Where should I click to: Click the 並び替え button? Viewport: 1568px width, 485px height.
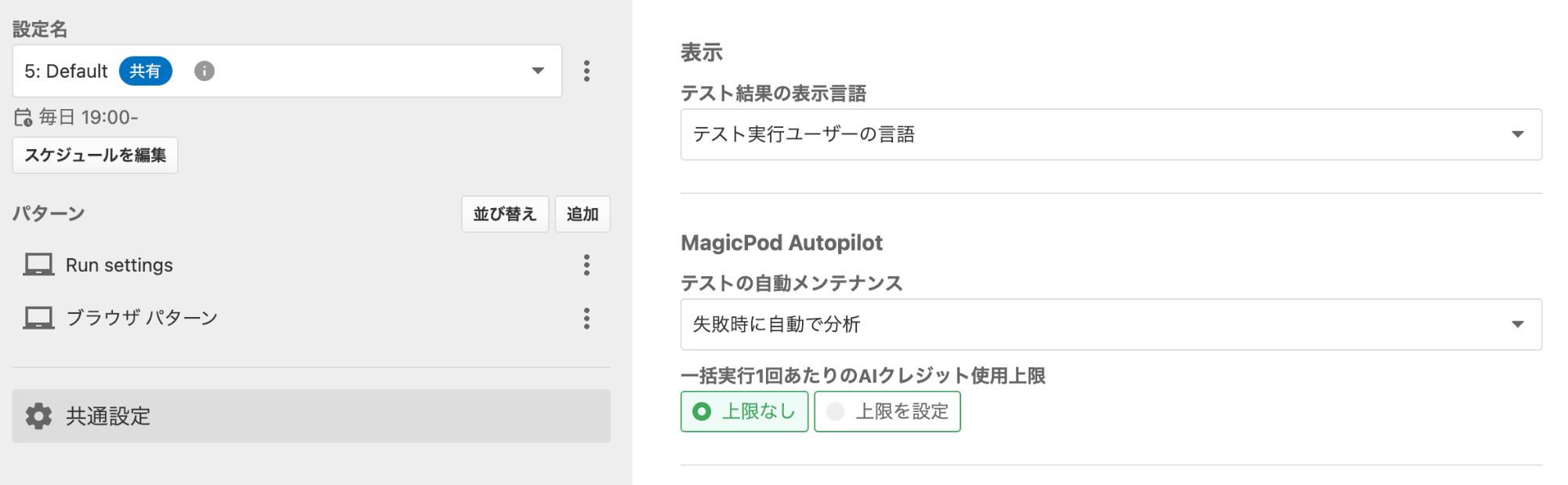504,214
